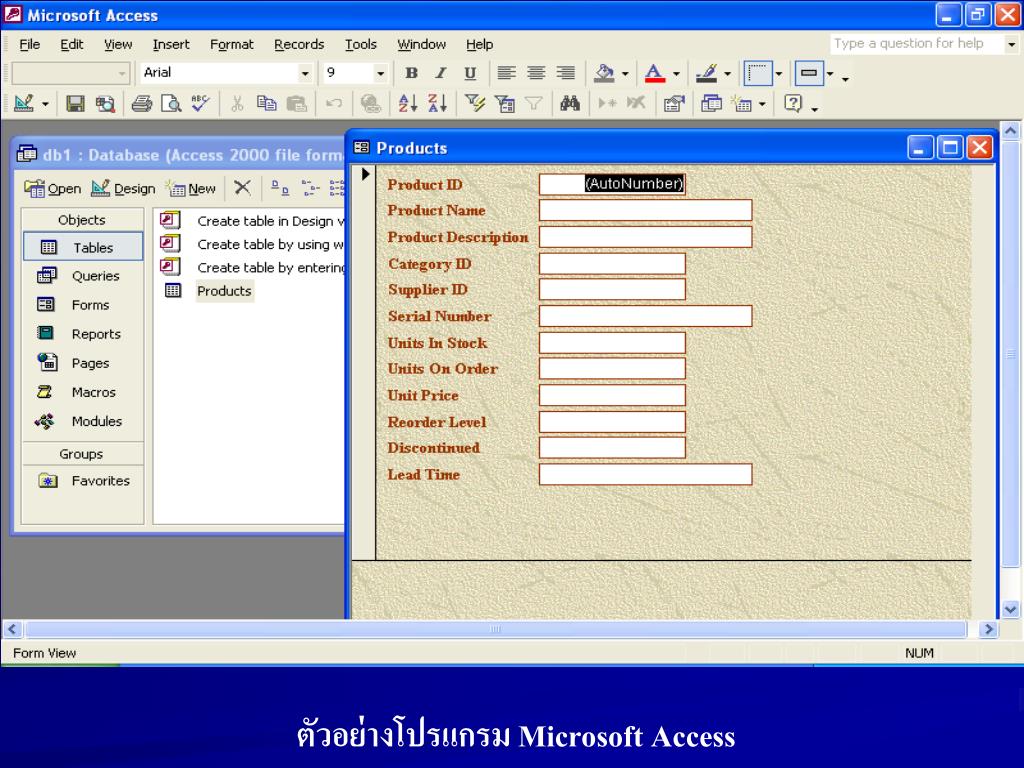
Task: Click Open button in database window
Action: coord(53,189)
